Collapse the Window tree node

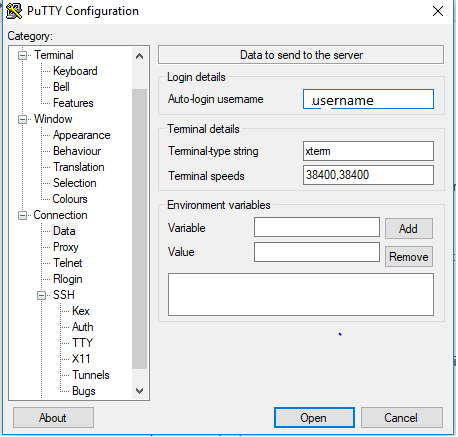22,119
